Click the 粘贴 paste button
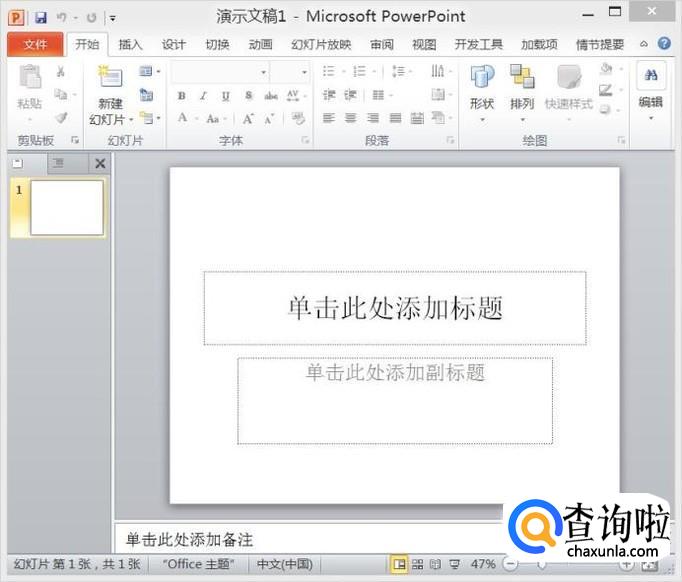The image size is (682, 582). tap(30, 91)
